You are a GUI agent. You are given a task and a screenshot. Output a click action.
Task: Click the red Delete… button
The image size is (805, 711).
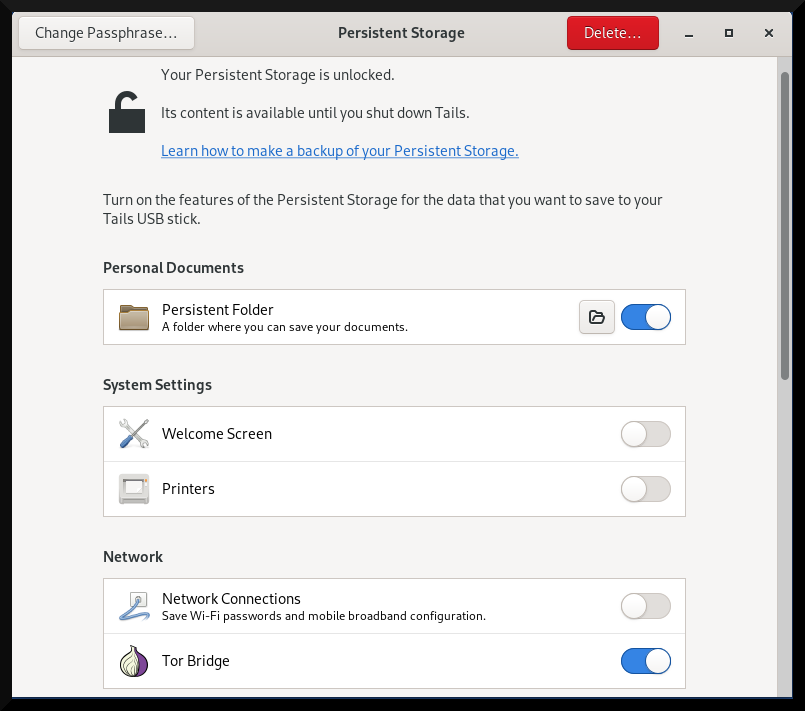click(x=612, y=33)
